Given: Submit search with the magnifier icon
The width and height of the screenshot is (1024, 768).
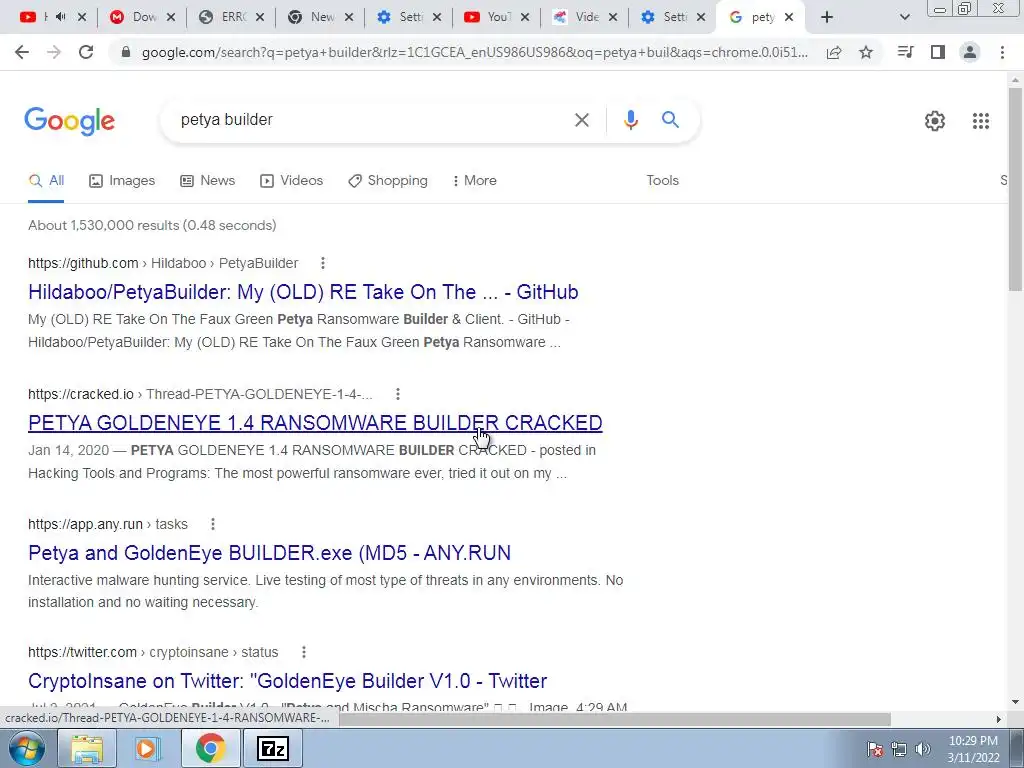Looking at the screenshot, I should (670, 120).
